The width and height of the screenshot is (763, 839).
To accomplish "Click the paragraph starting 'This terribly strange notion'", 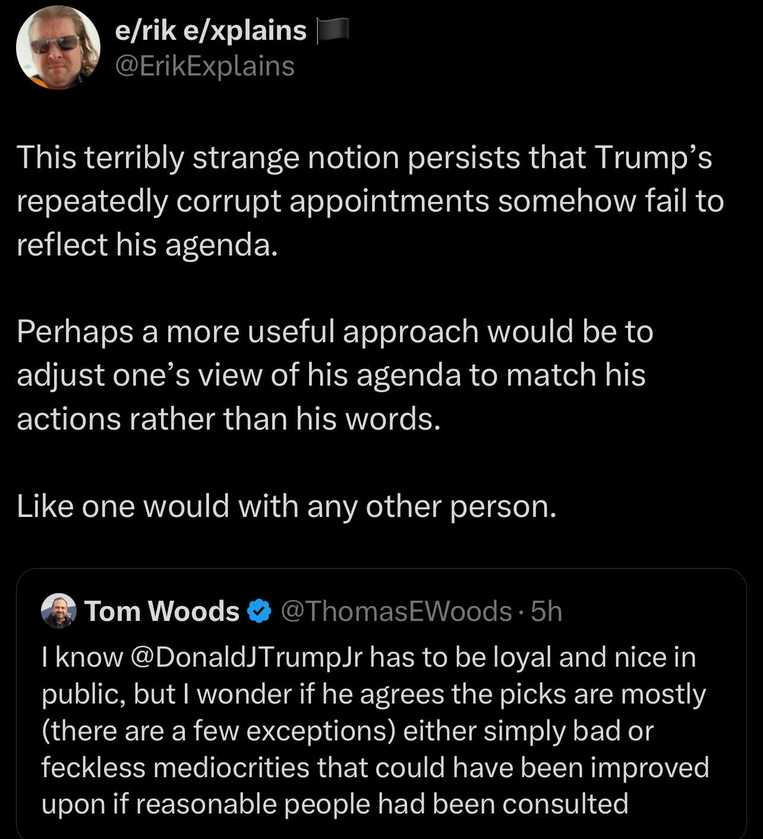I will 370,202.
